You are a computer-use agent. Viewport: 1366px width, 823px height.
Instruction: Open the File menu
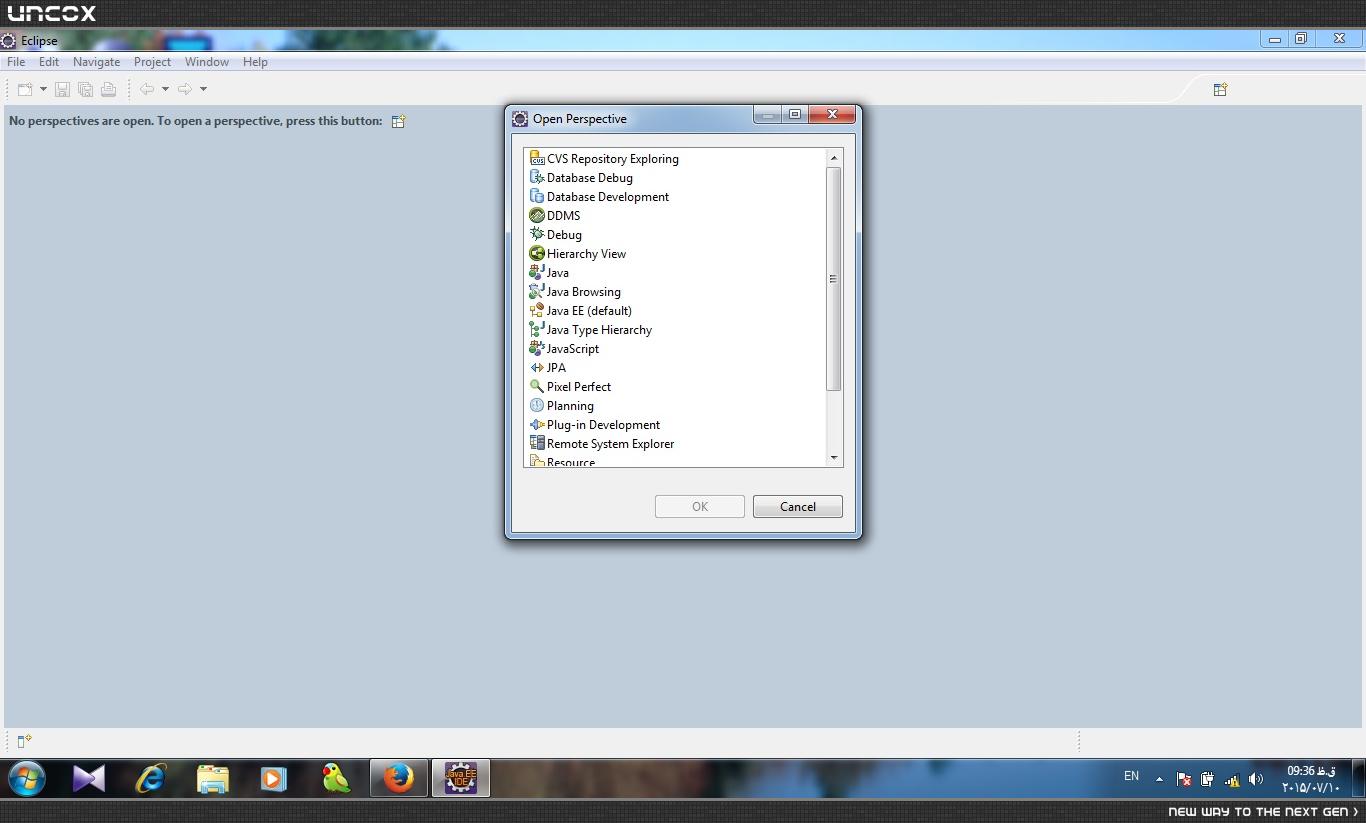(x=16, y=62)
